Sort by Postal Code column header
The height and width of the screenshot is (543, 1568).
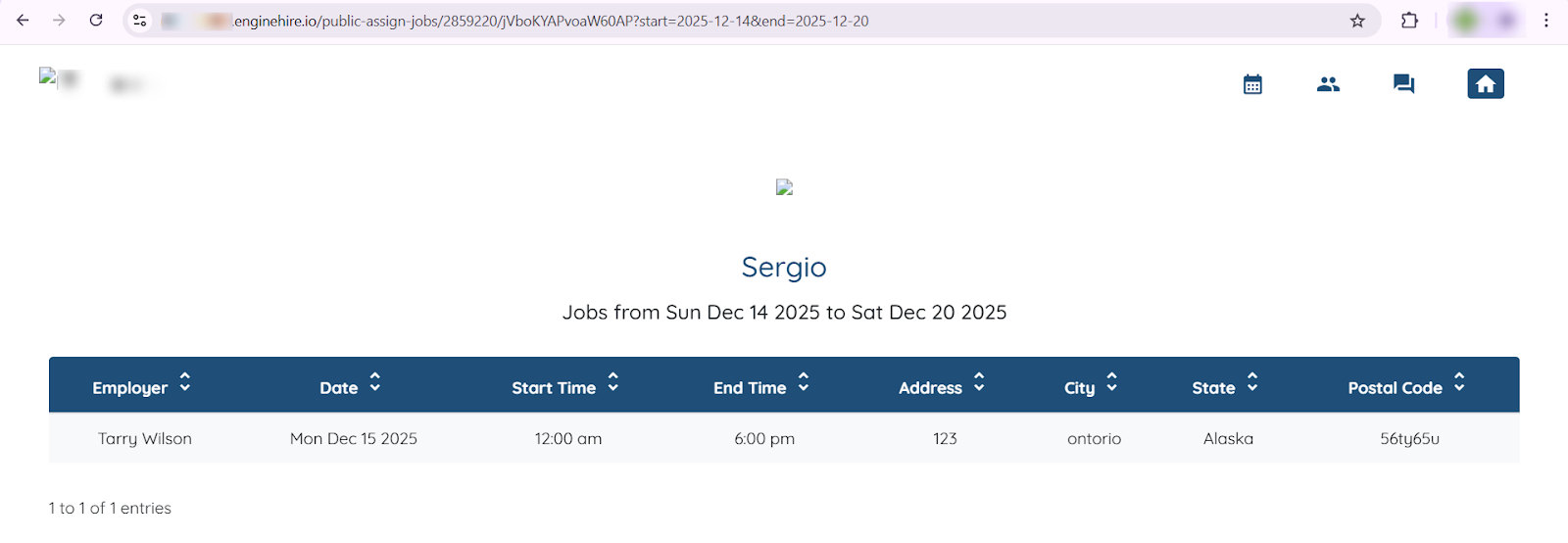(1405, 387)
